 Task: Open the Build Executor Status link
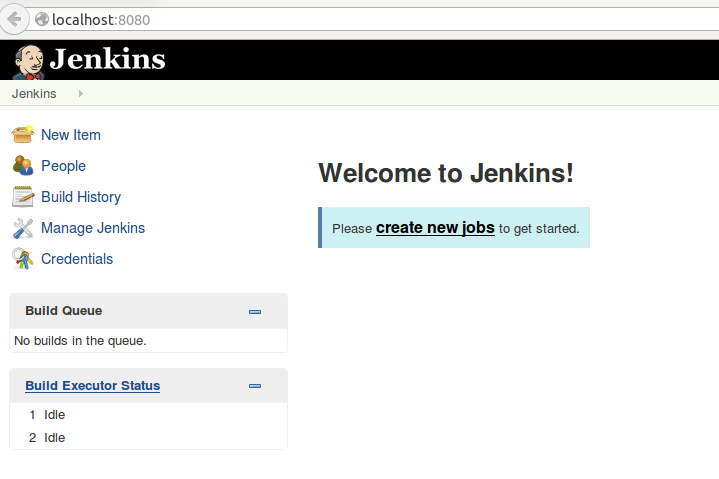click(93, 385)
